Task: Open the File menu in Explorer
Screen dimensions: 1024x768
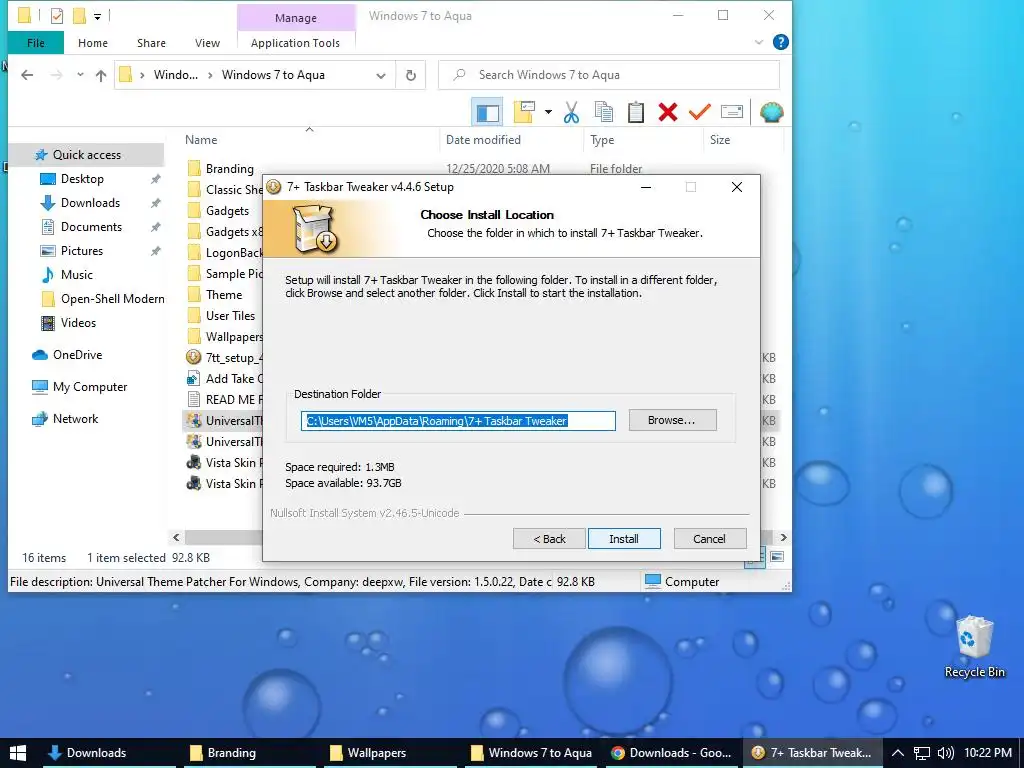Action: (36, 42)
